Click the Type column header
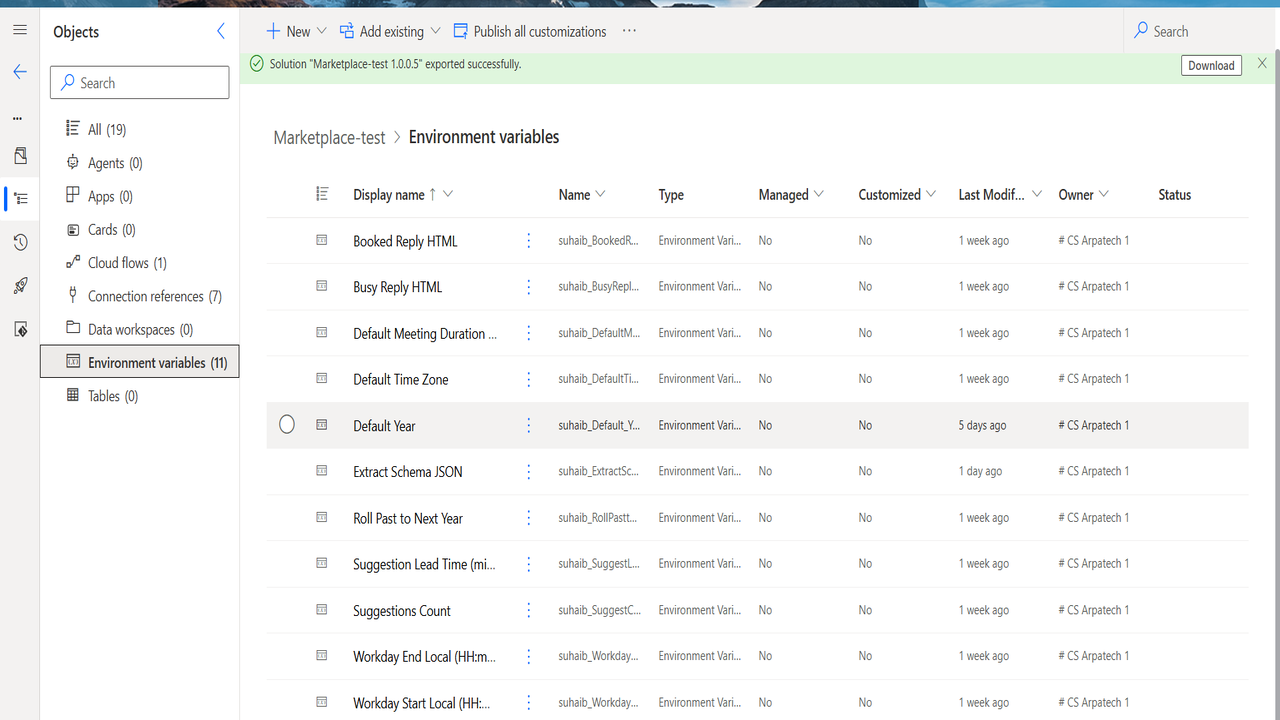The height and width of the screenshot is (720, 1280). coord(671,195)
